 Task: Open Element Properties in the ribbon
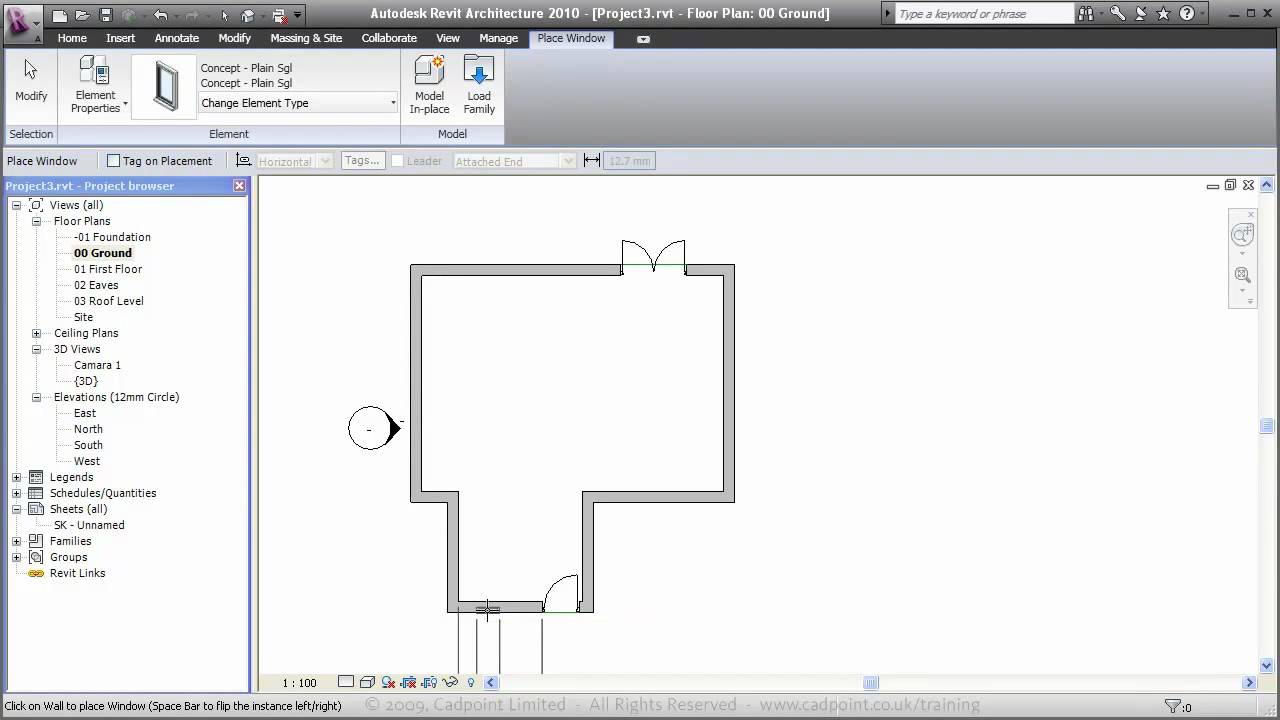point(96,84)
